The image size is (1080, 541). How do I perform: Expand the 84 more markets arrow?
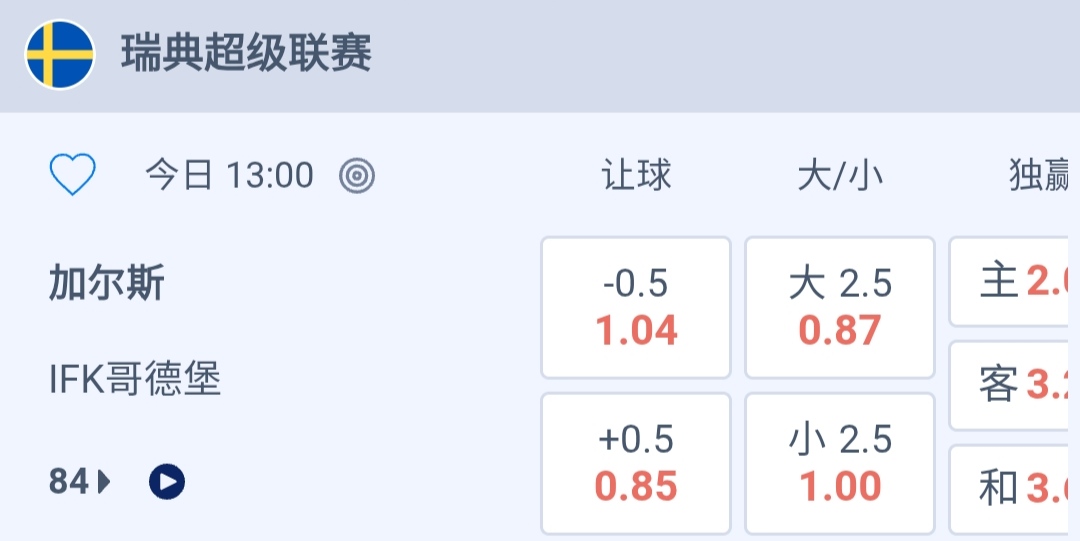104,482
